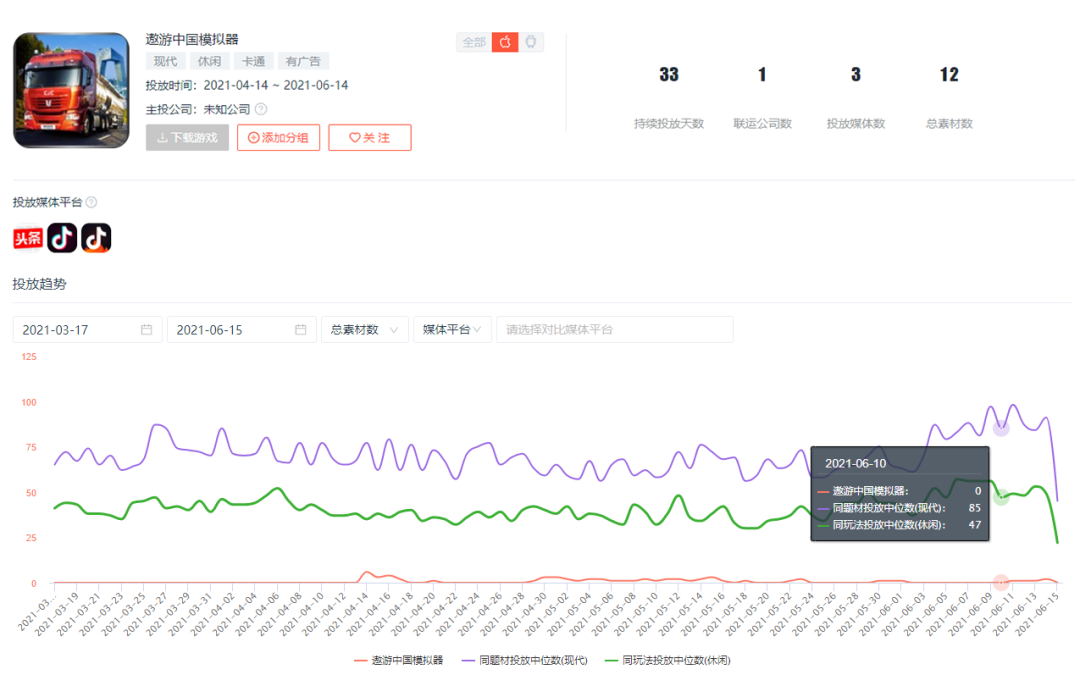Click the 总素材数 statistic label
Image resolution: width=1080 pixels, height=697 pixels.
coord(949,123)
